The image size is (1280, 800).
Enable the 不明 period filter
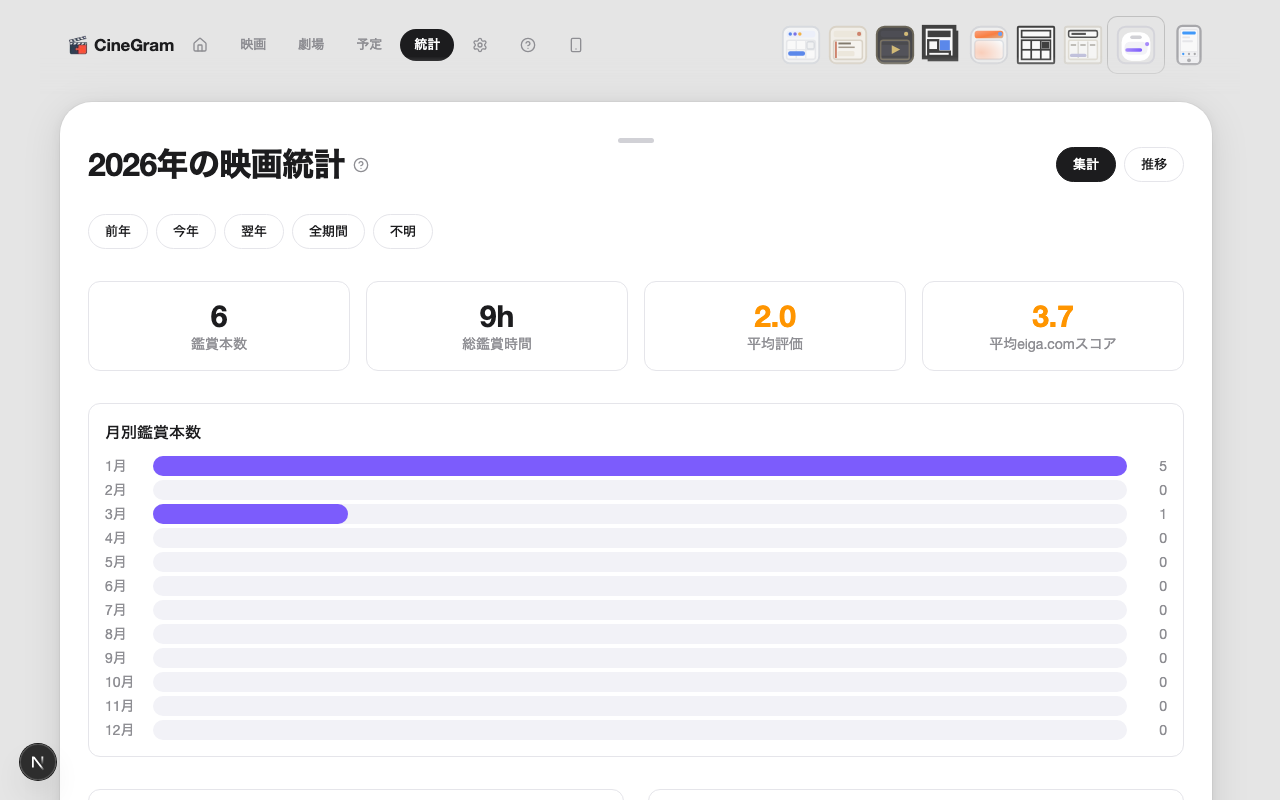click(403, 231)
